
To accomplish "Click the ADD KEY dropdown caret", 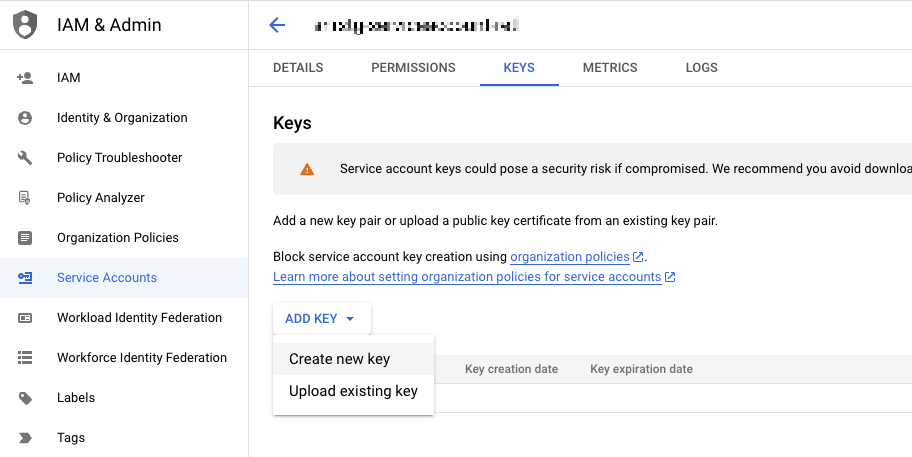I will (x=350, y=319).
